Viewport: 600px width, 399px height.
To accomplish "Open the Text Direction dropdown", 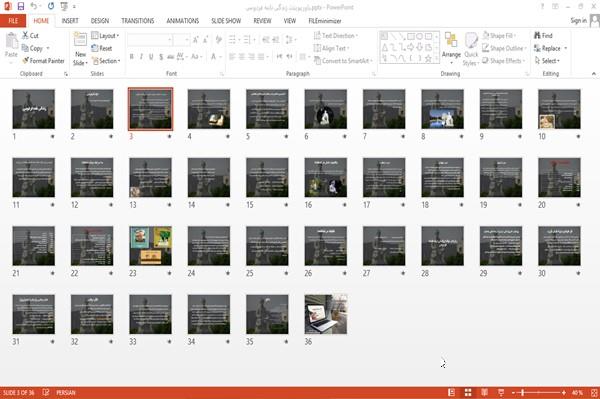I will [336, 36].
